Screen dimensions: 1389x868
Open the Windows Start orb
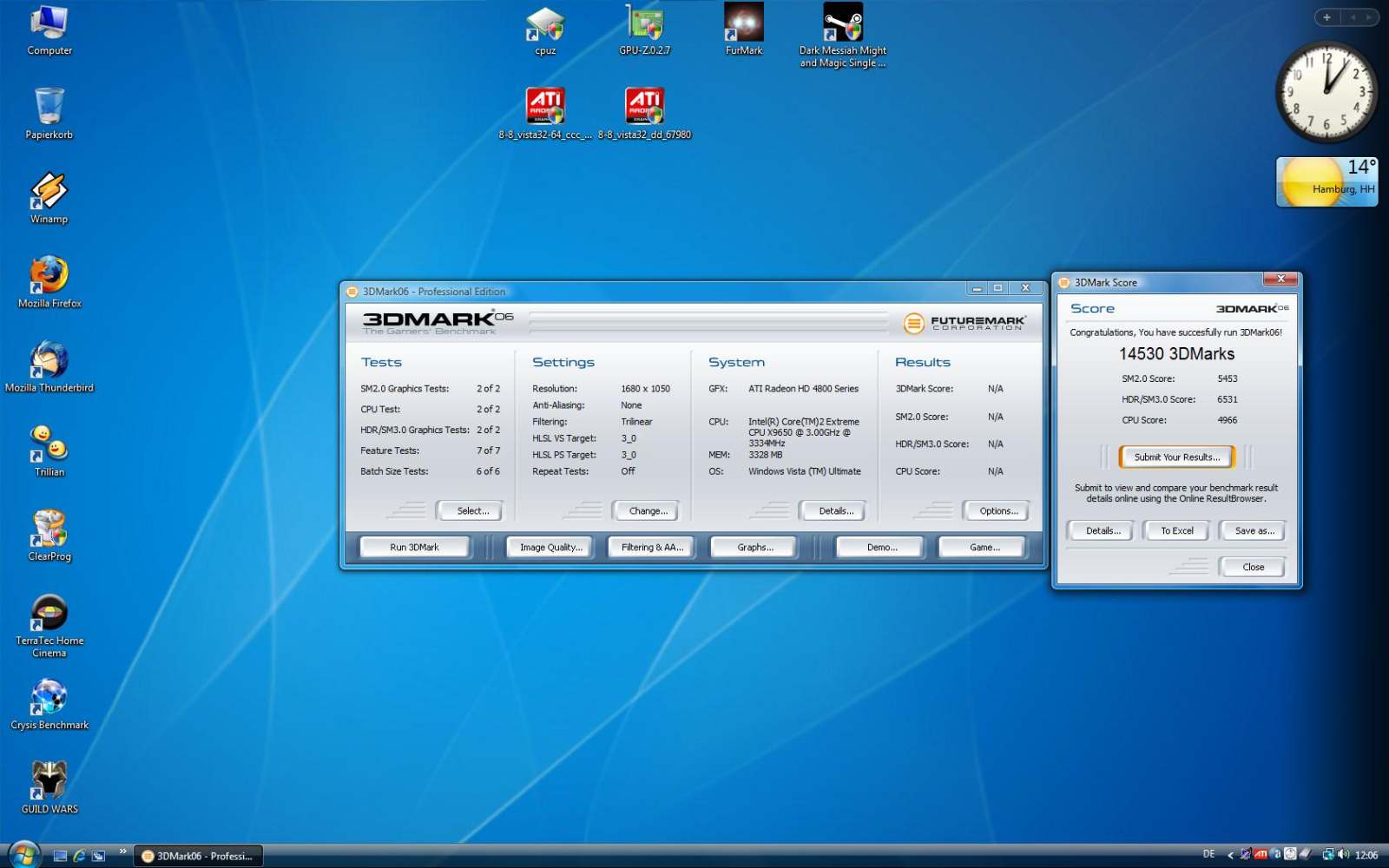point(23,854)
